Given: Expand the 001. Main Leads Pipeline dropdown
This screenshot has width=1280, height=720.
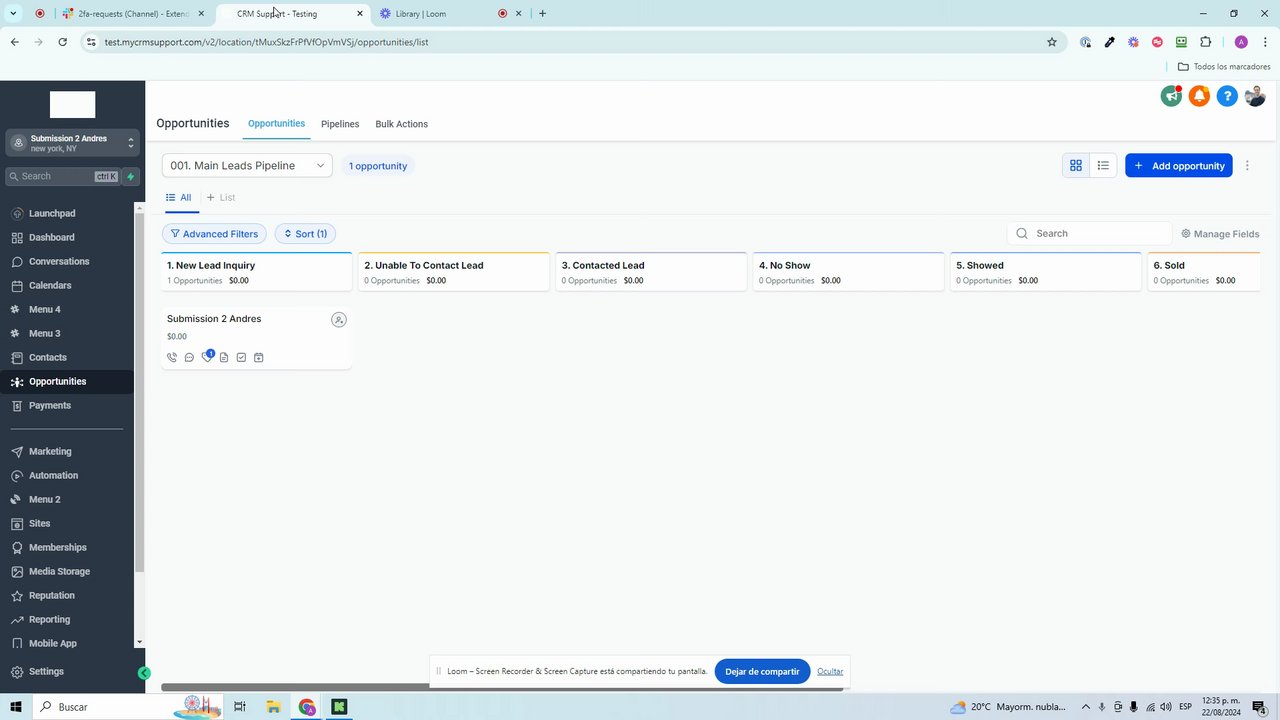Looking at the screenshot, I should (247, 166).
